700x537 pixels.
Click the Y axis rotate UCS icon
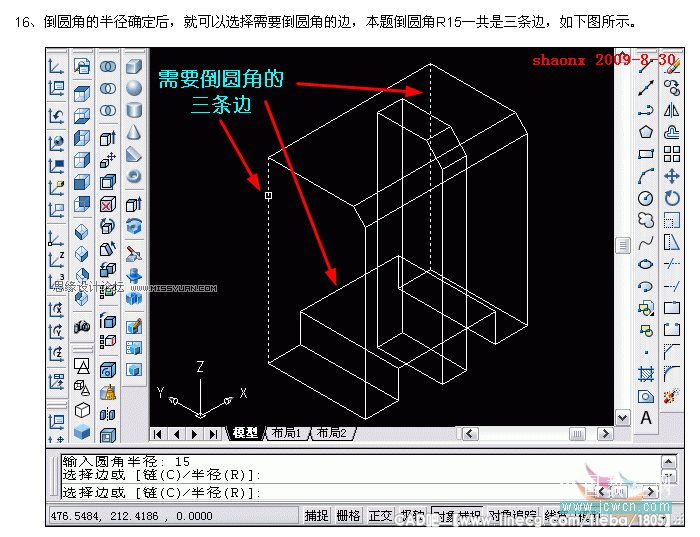56,331
